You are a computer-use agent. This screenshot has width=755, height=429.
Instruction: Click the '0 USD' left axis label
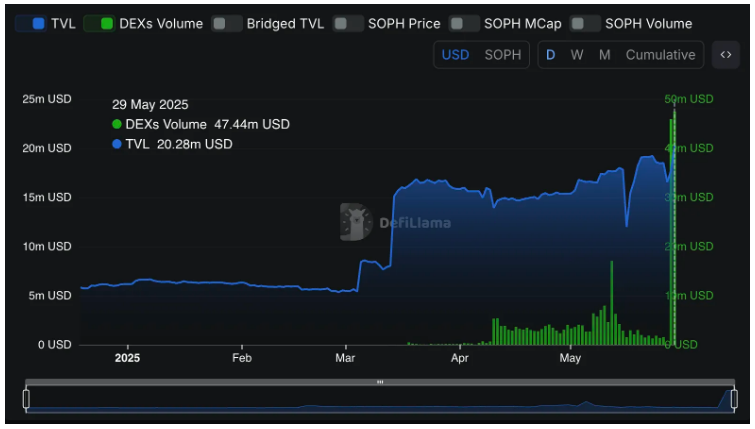pyautogui.click(x=54, y=345)
